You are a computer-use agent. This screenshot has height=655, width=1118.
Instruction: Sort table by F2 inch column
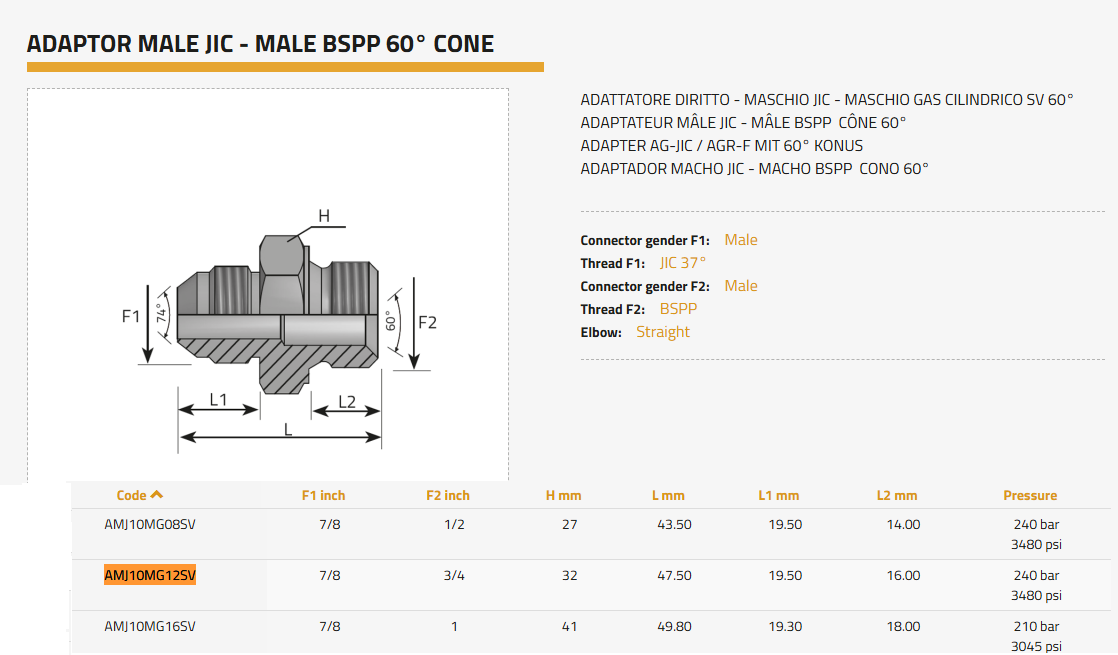(447, 495)
